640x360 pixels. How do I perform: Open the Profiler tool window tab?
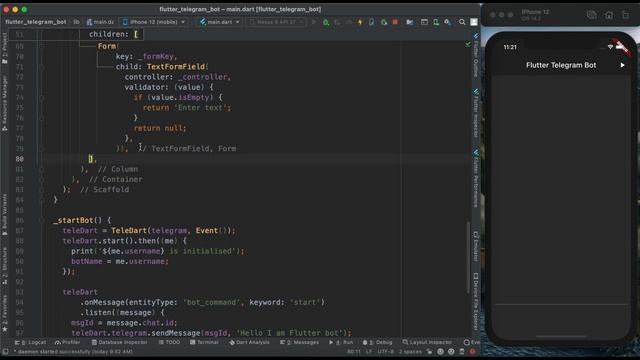pyautogui.click(x=67, y=342)
